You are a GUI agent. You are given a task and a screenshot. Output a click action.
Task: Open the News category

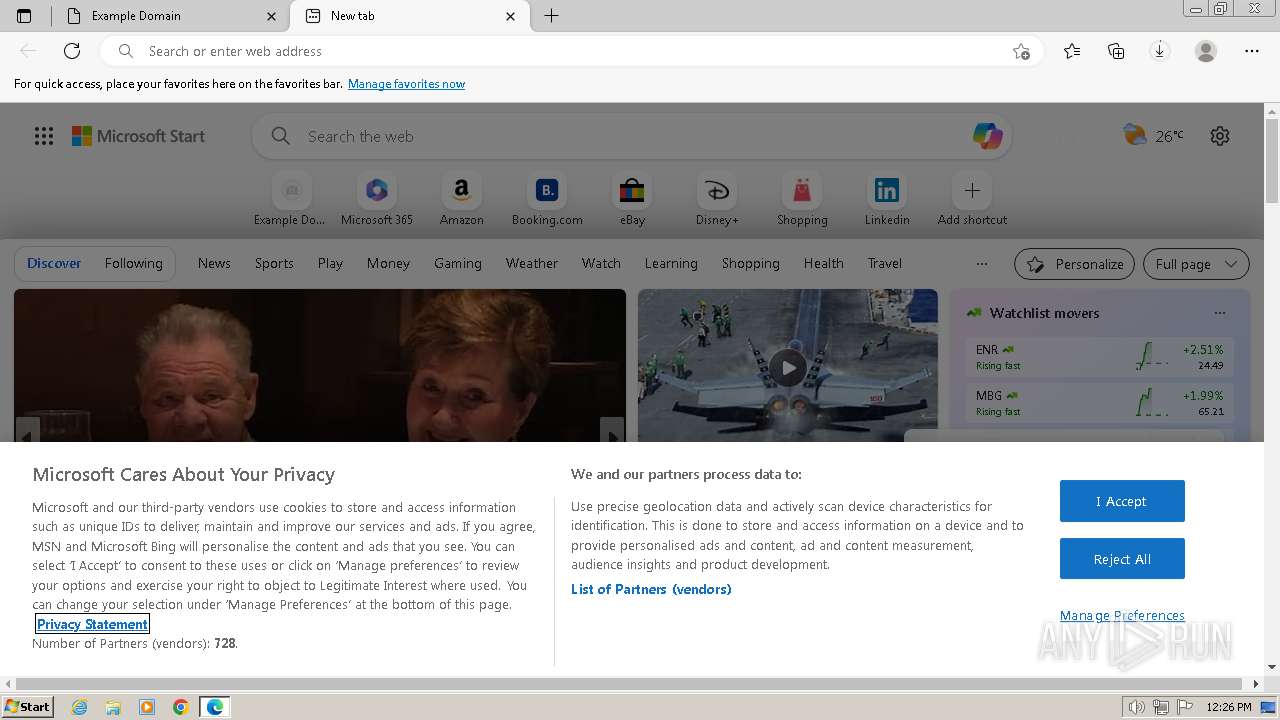pyautogui.click(x=214, y=263)
